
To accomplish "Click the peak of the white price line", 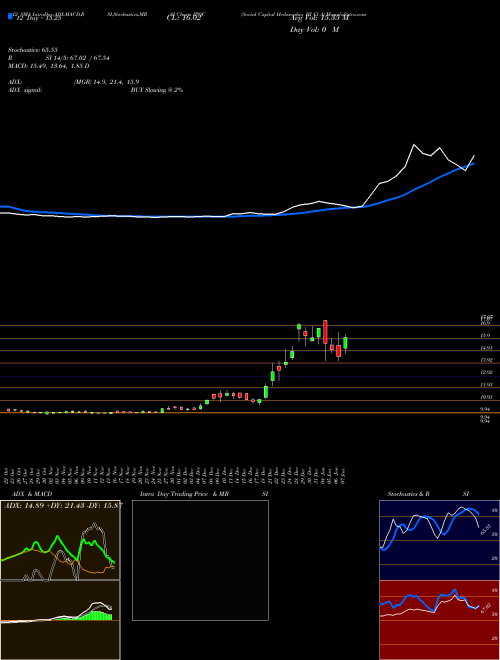I will 414,145.
